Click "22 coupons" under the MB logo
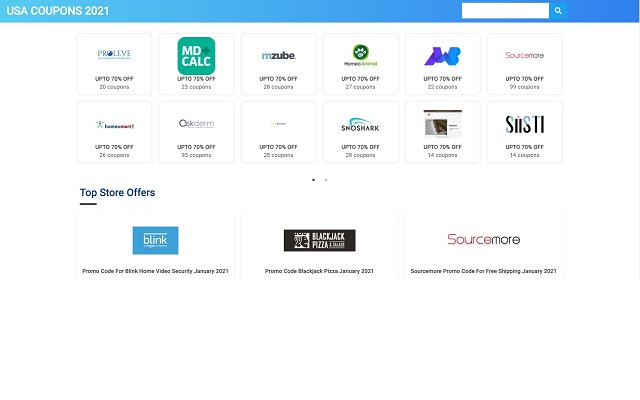 pos(442,87)
